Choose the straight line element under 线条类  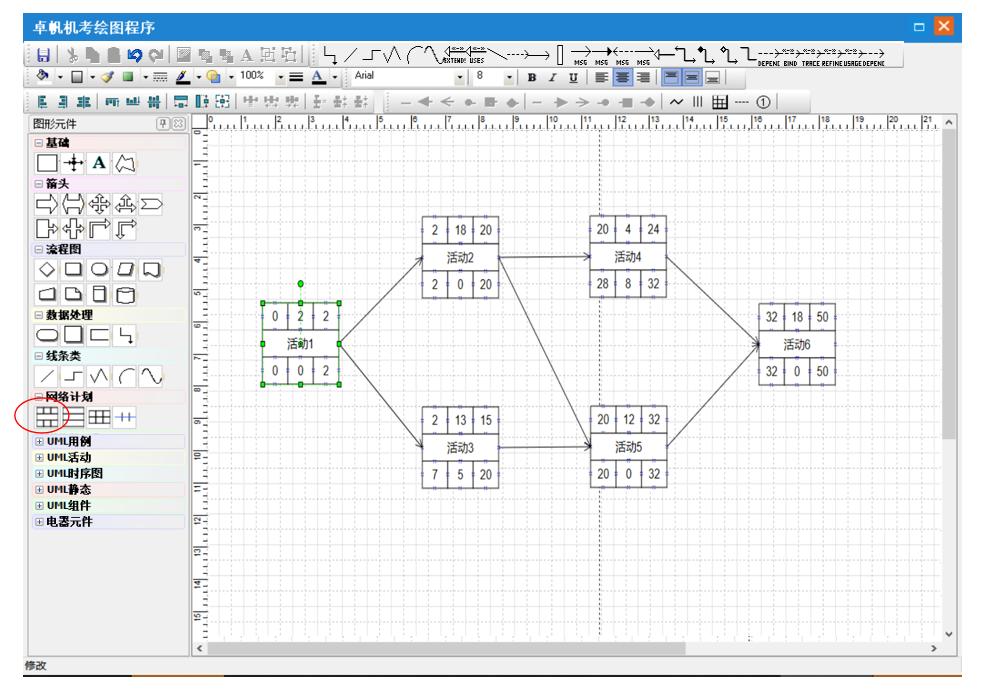click(x=47, y=376)
